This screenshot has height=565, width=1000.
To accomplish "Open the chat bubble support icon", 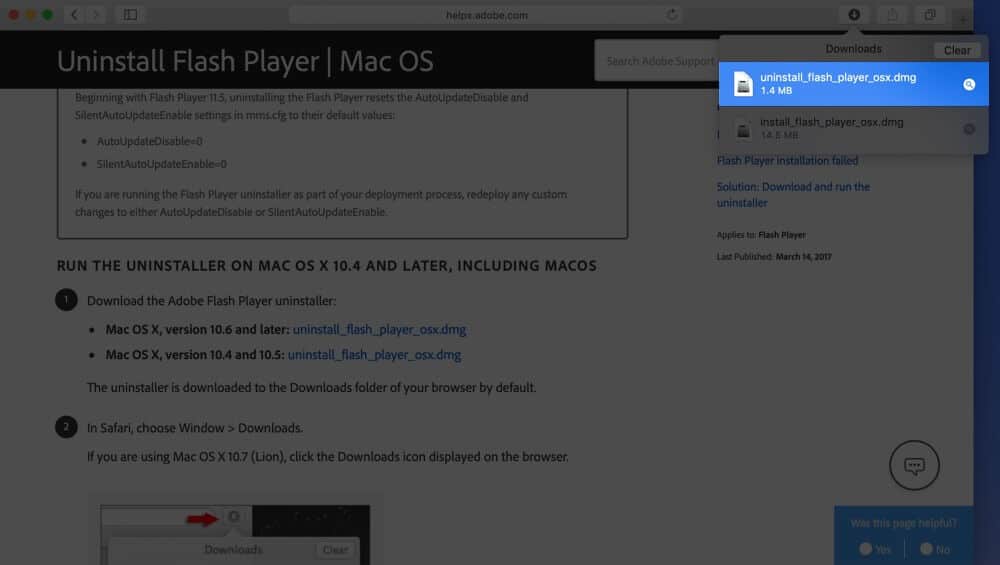I will (x=914, y=466).
